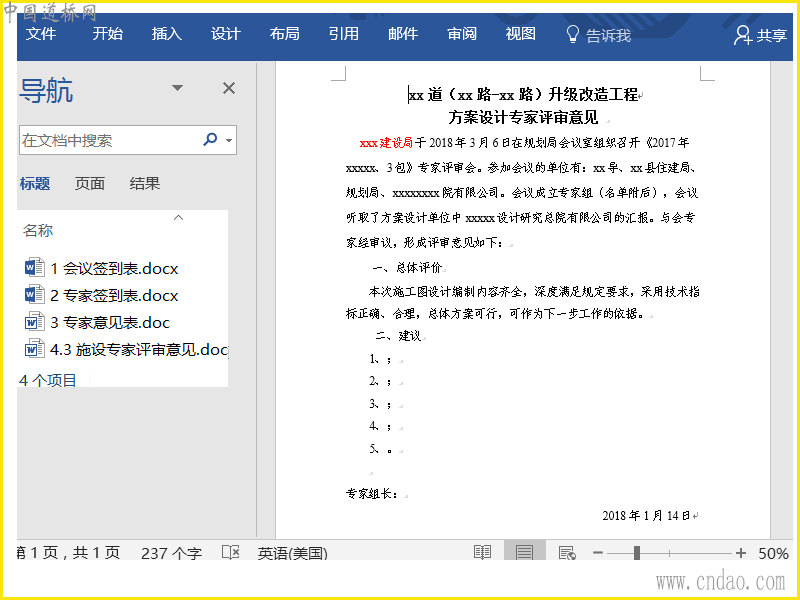The height and width of the screenshot is (600, 800).
Task: Switch to Print Layout view icon
Action: (x=524, y=552)
